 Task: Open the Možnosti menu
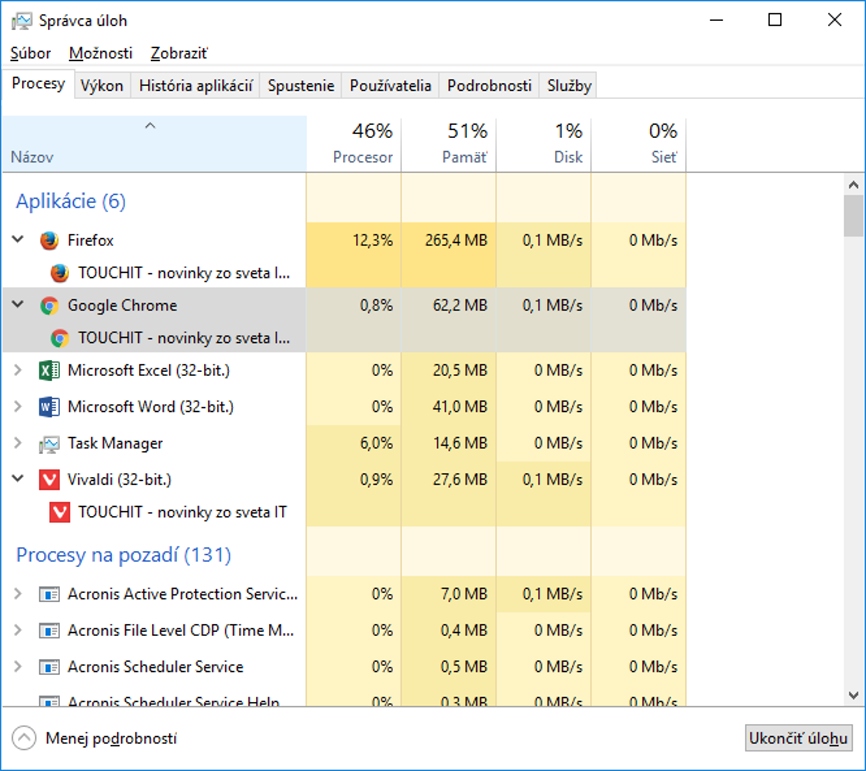point(100,53)
